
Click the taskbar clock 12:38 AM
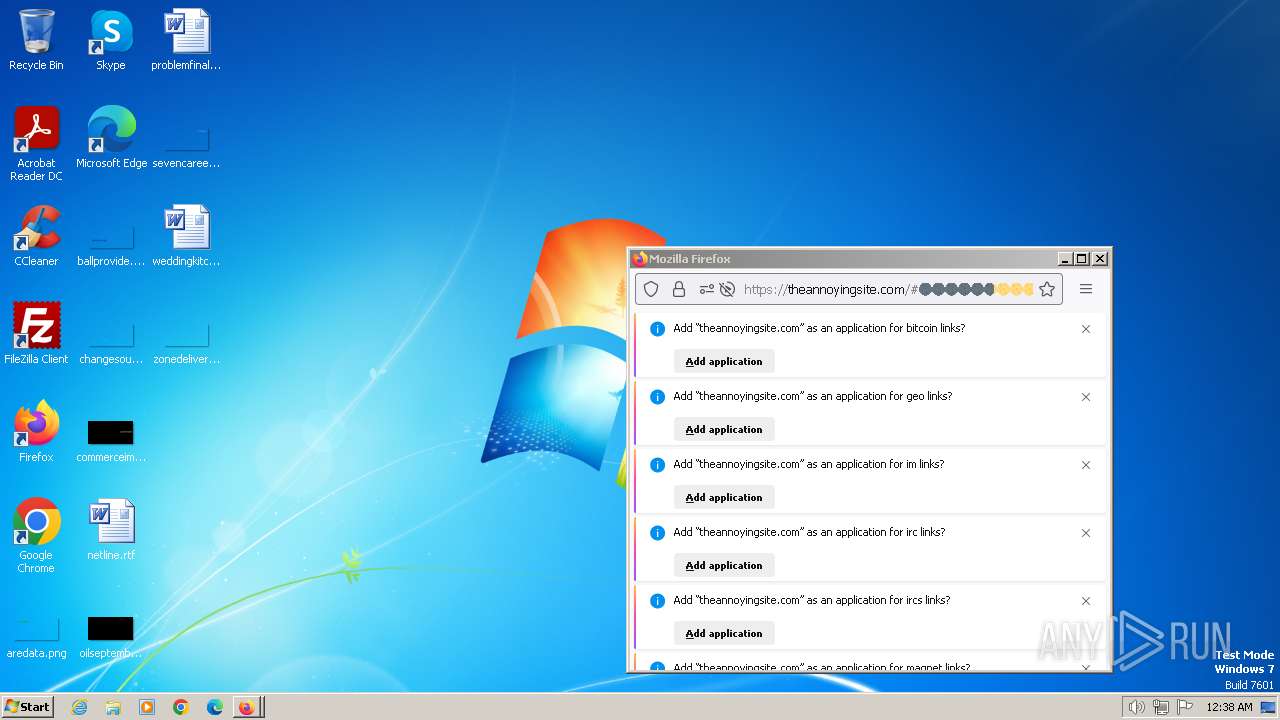[1229, 707]
